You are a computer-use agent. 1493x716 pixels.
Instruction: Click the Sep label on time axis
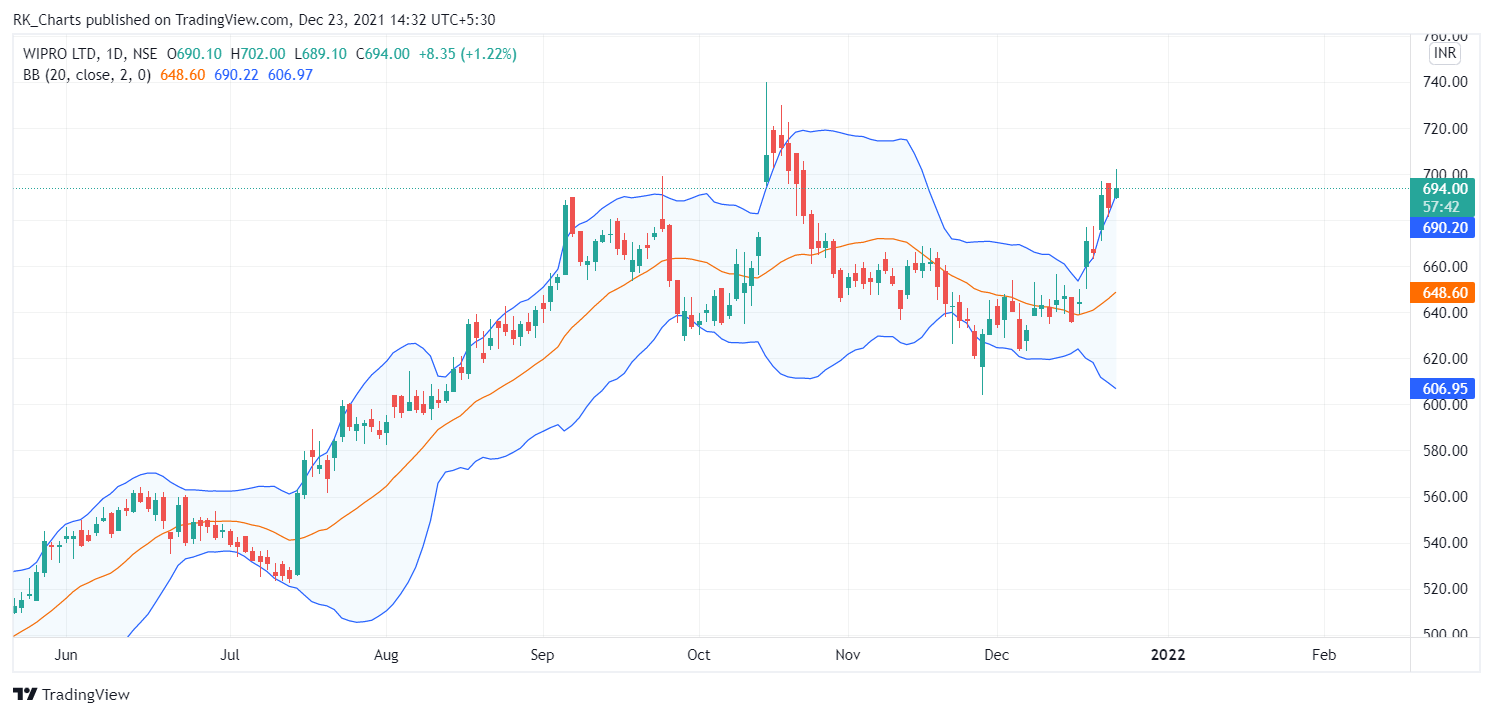click(x=542, y=655)
